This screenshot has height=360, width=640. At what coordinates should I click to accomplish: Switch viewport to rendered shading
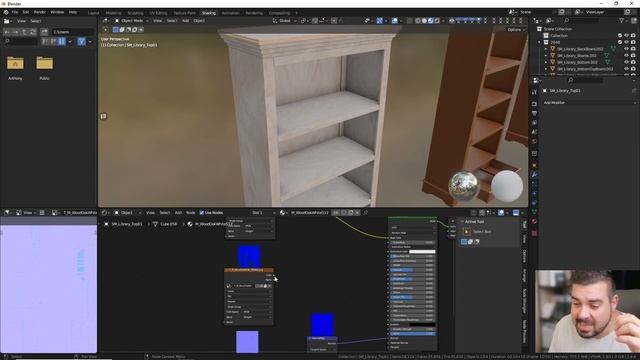click(437, 20)
